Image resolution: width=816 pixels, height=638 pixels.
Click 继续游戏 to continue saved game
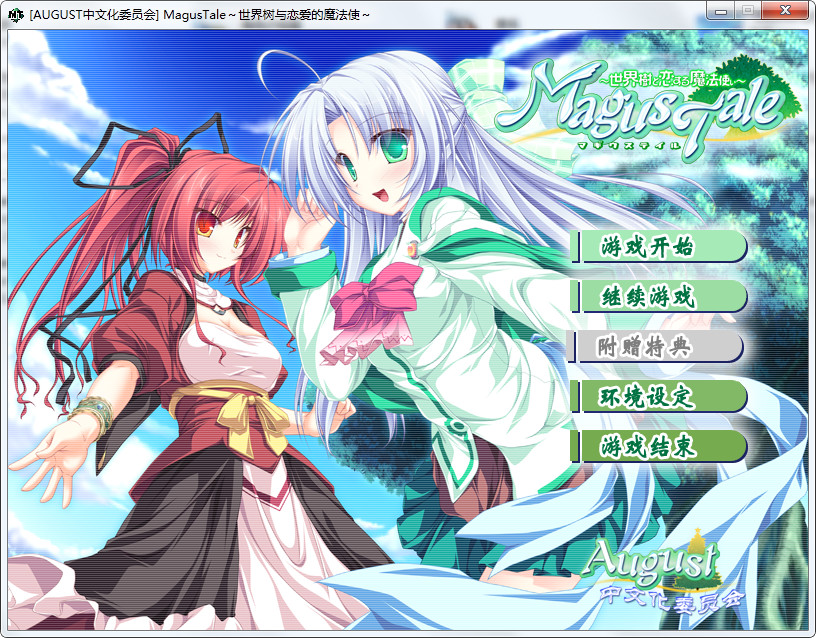(x=658, y=296)
